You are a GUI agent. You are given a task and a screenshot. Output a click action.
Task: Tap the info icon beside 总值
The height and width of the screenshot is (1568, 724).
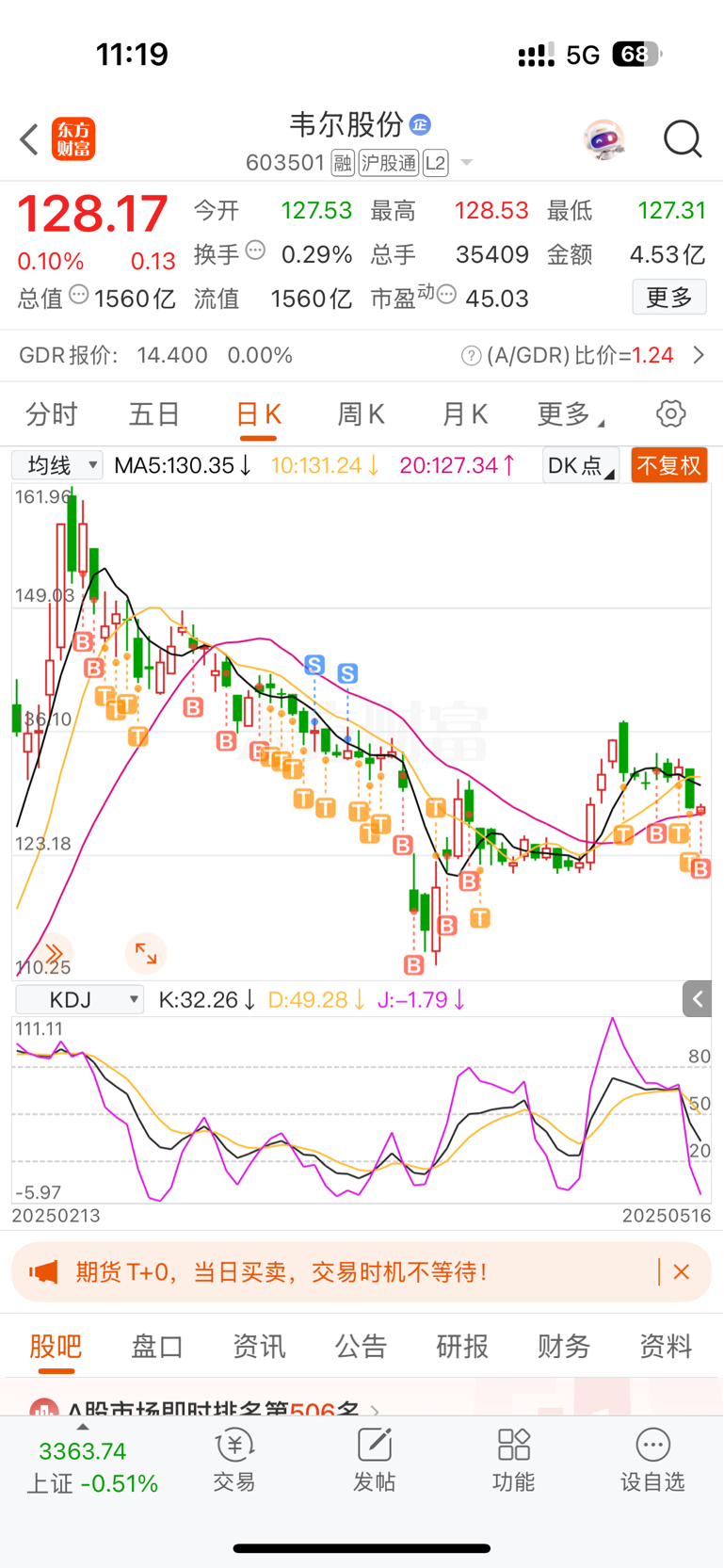click(79, 295)
